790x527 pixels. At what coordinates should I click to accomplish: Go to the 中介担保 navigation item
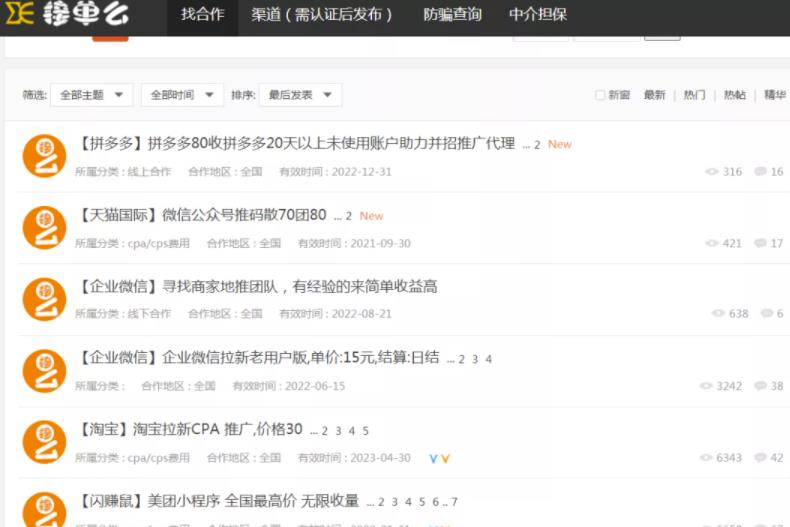click(538, 15)
